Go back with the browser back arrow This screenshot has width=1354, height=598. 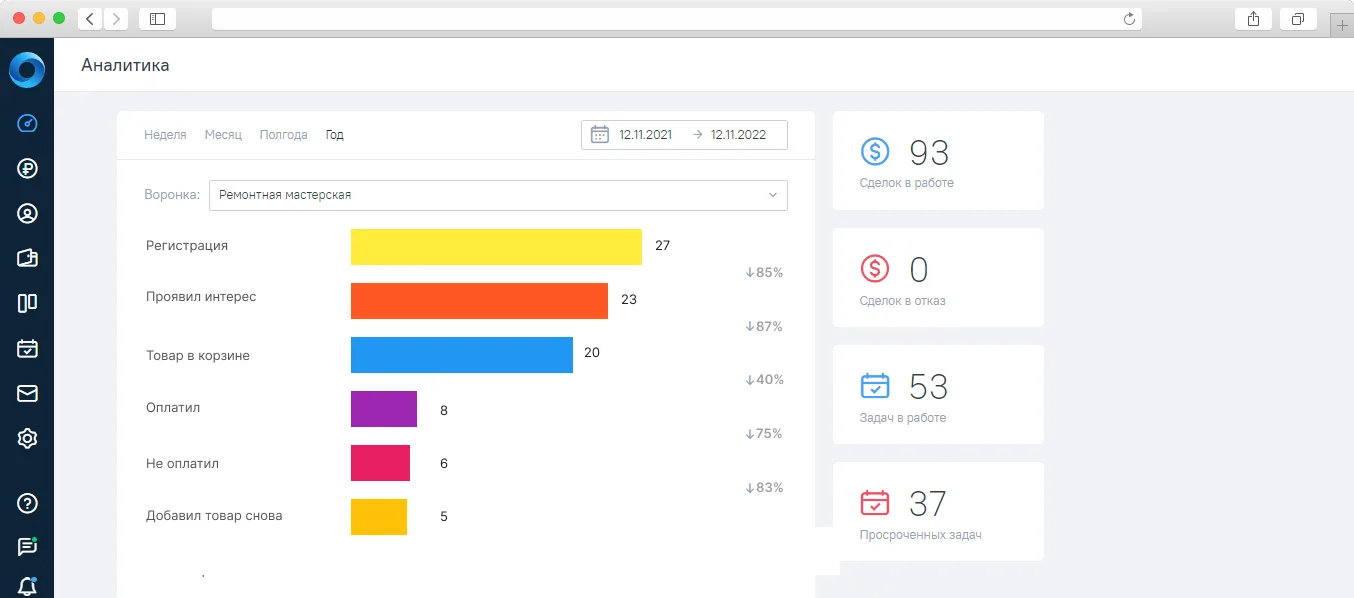point(90,19)
